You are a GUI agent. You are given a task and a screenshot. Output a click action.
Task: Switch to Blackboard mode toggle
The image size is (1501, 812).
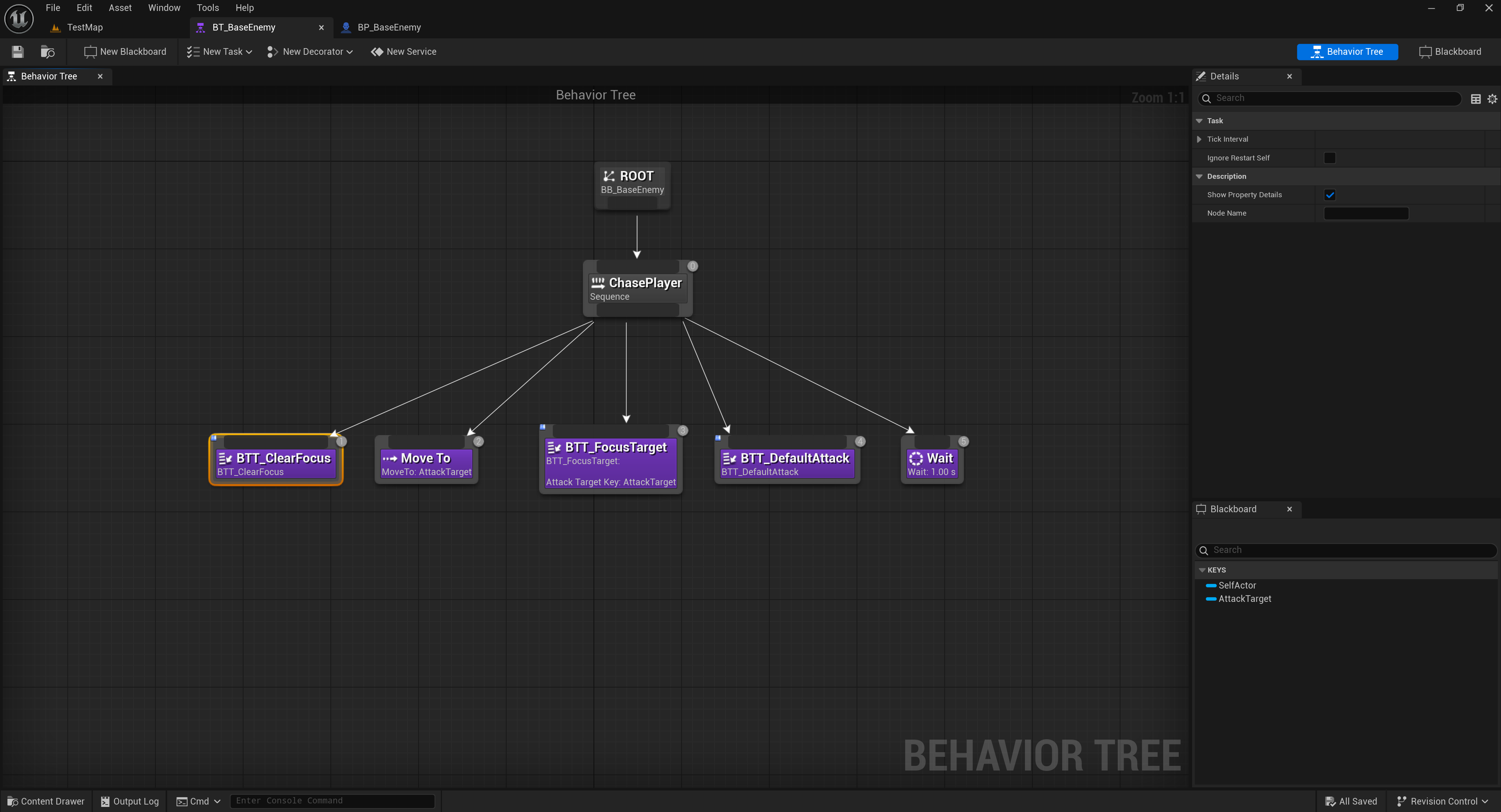coord(1450,52)
